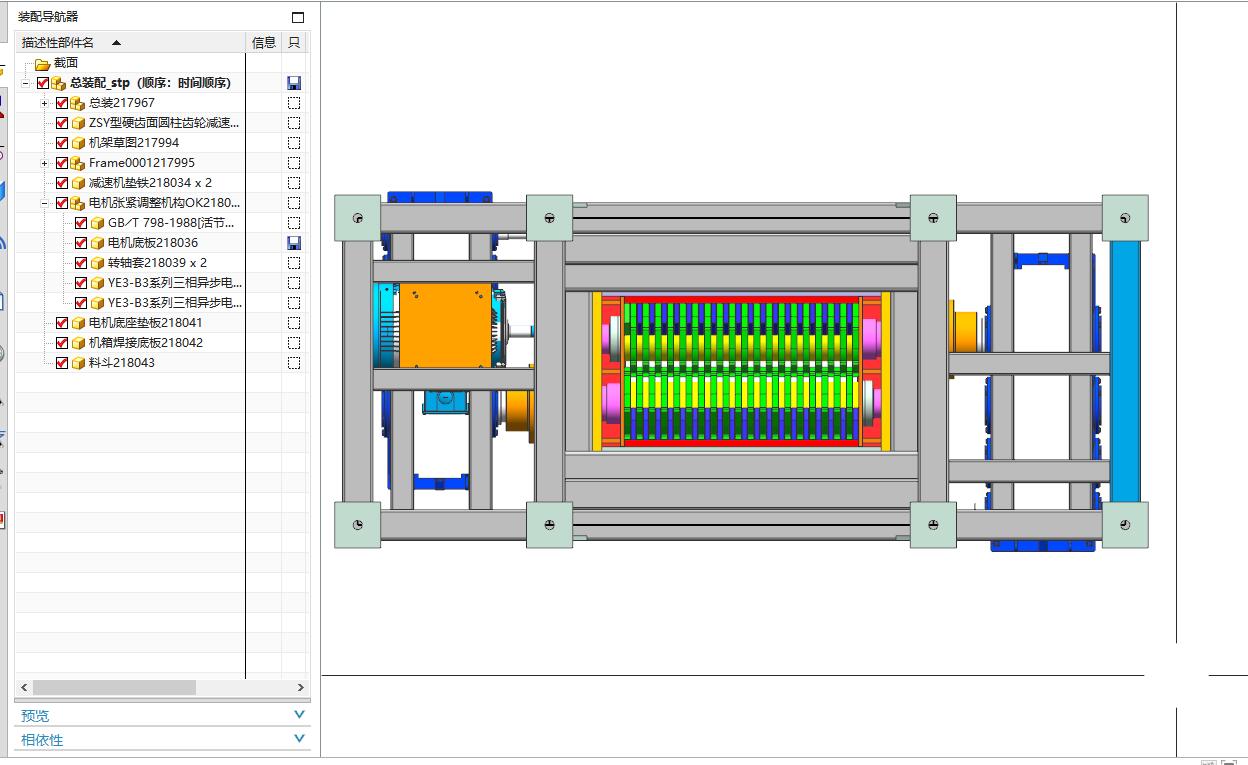This screenshot has height=765, width=1248.
Task: Collapse the 电机张紧调整机构OK2180 node
Action: tap(44, 203)
